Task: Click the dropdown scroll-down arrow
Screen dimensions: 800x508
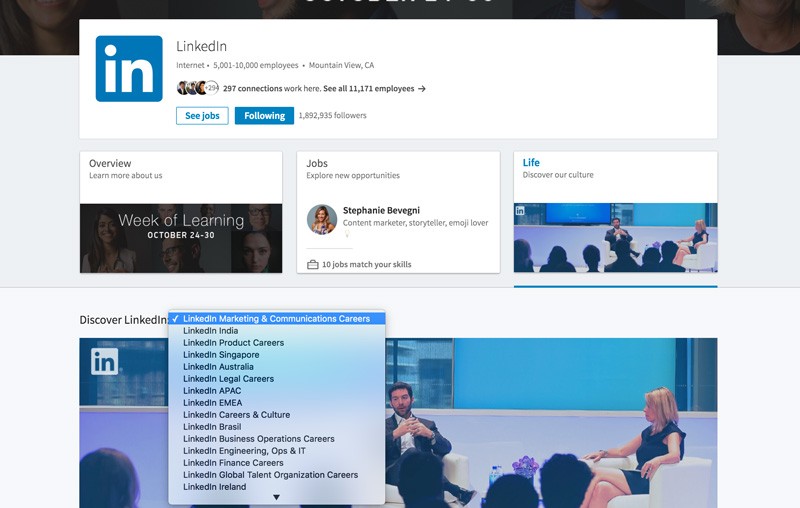Action: tap(276, 497)
